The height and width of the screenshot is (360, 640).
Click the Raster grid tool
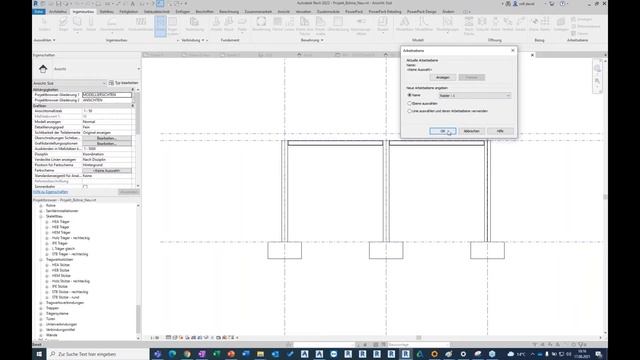click(x=545, y=24)
